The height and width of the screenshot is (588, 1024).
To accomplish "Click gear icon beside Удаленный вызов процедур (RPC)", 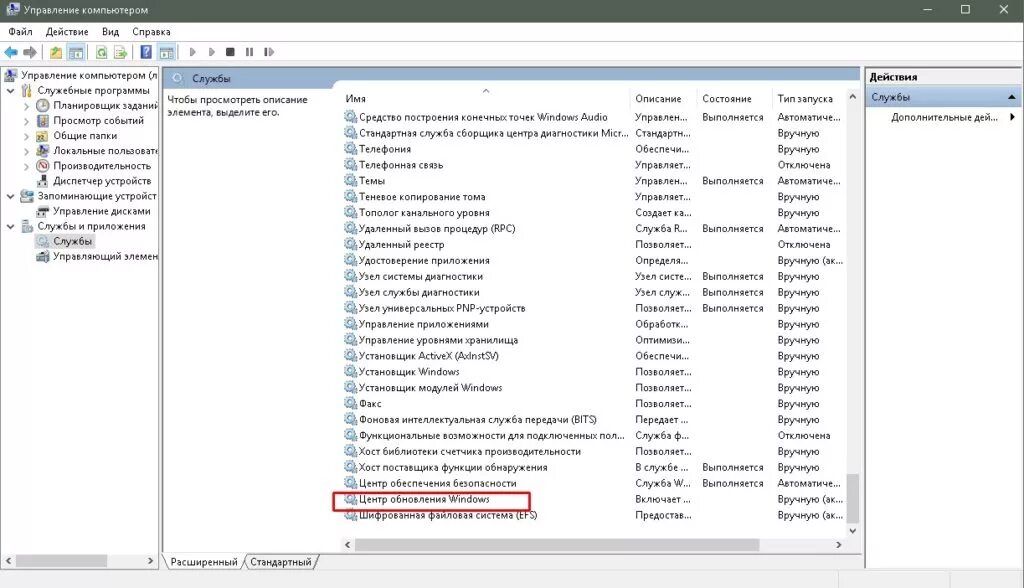I will point(351,228).
